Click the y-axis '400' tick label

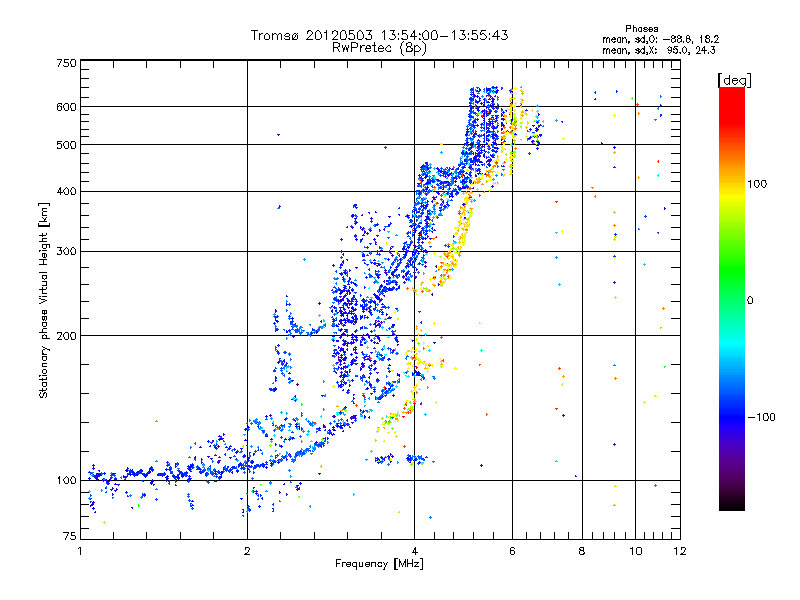[67, 191]
